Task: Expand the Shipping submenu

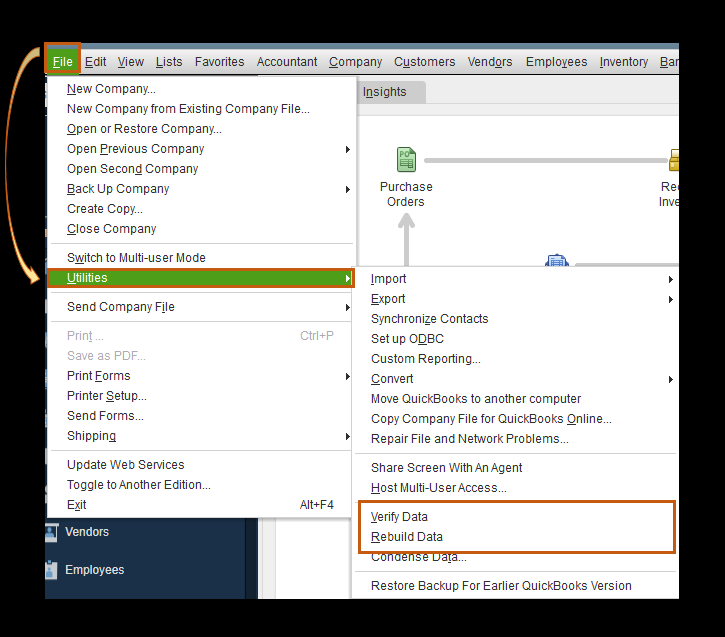Action: (x=201, y=436)
